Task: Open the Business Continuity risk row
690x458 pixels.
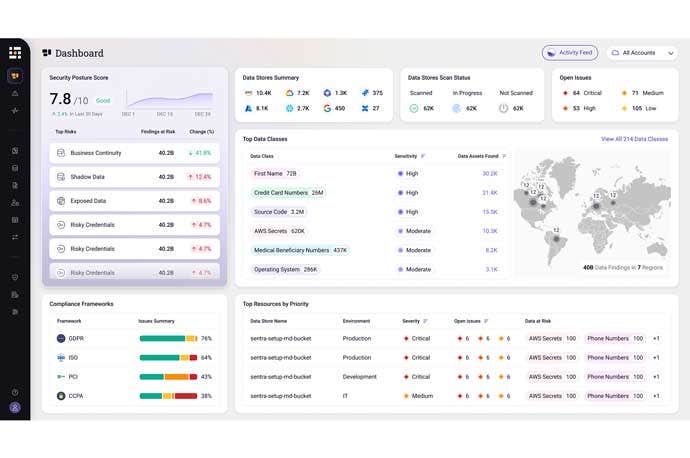Action: coord(136,153)
